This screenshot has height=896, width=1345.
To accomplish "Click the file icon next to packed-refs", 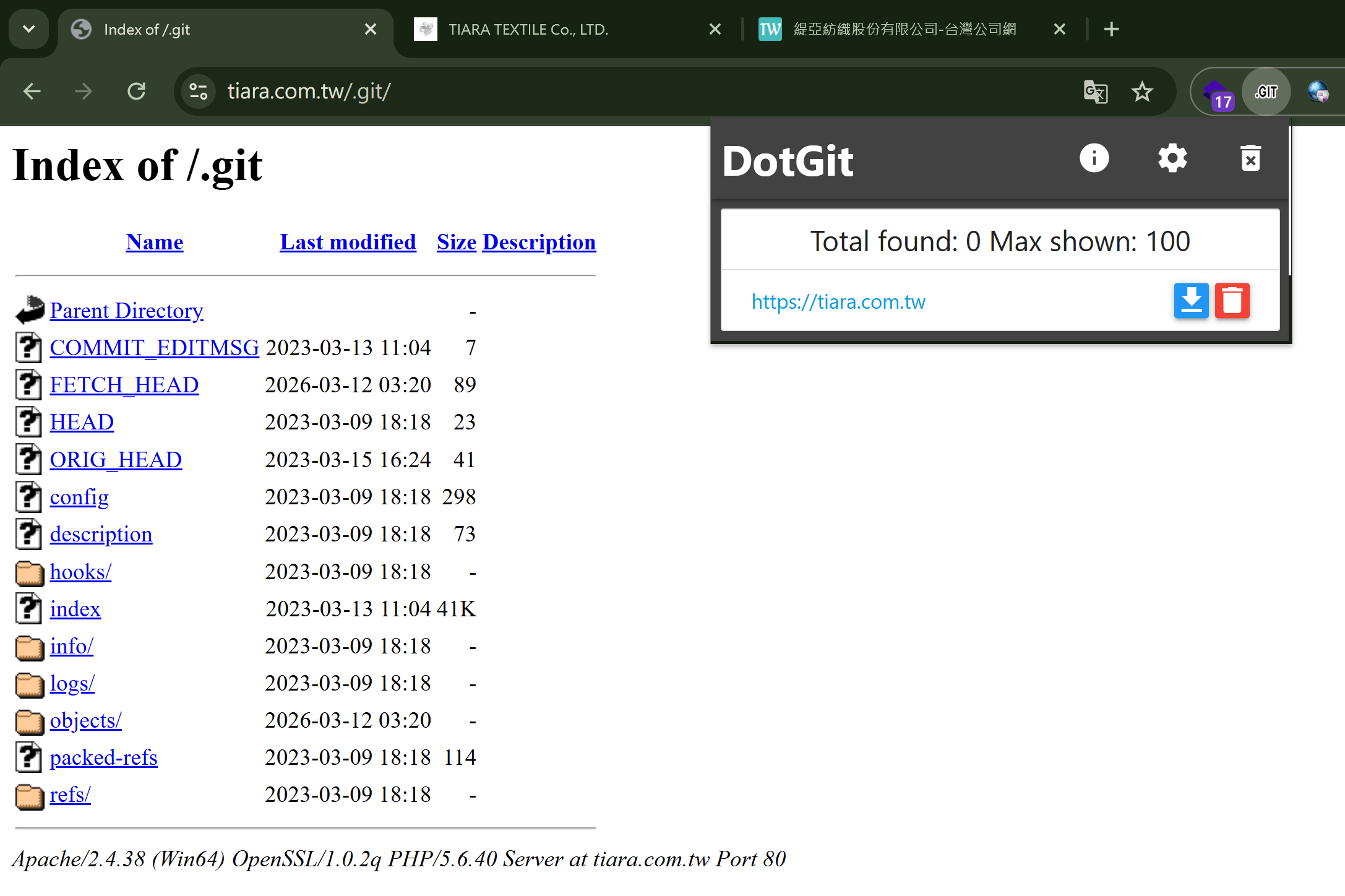I will pyautogui.click(x=29, y=757).
